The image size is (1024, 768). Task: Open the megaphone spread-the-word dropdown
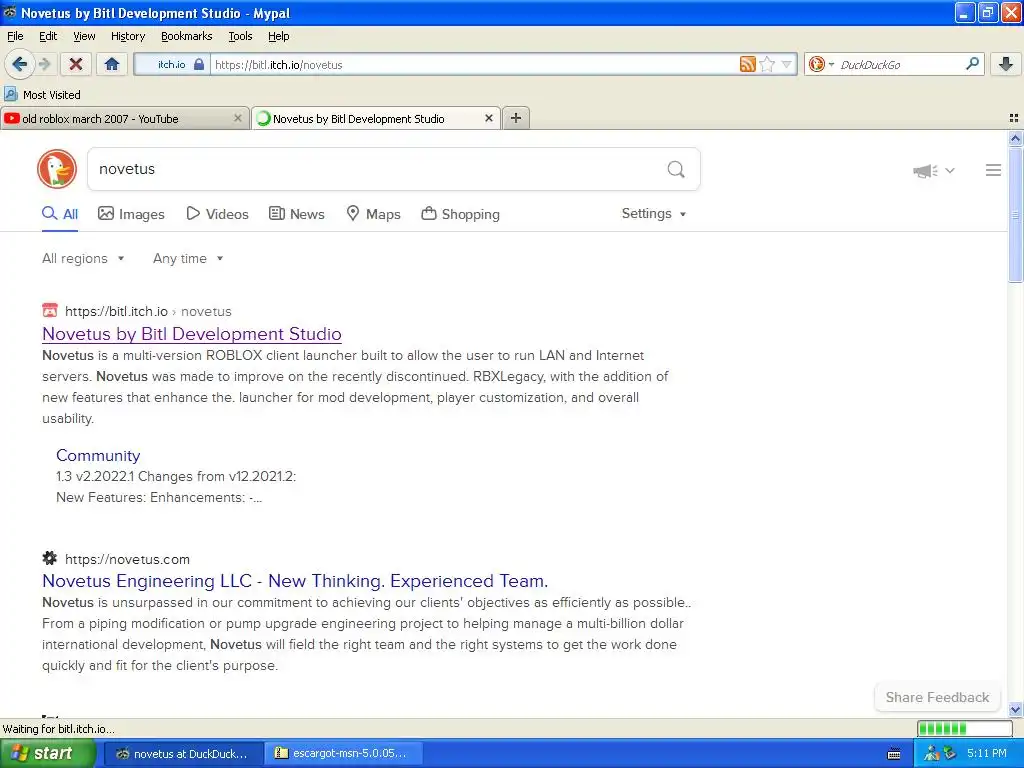click(x=934, y=170)
